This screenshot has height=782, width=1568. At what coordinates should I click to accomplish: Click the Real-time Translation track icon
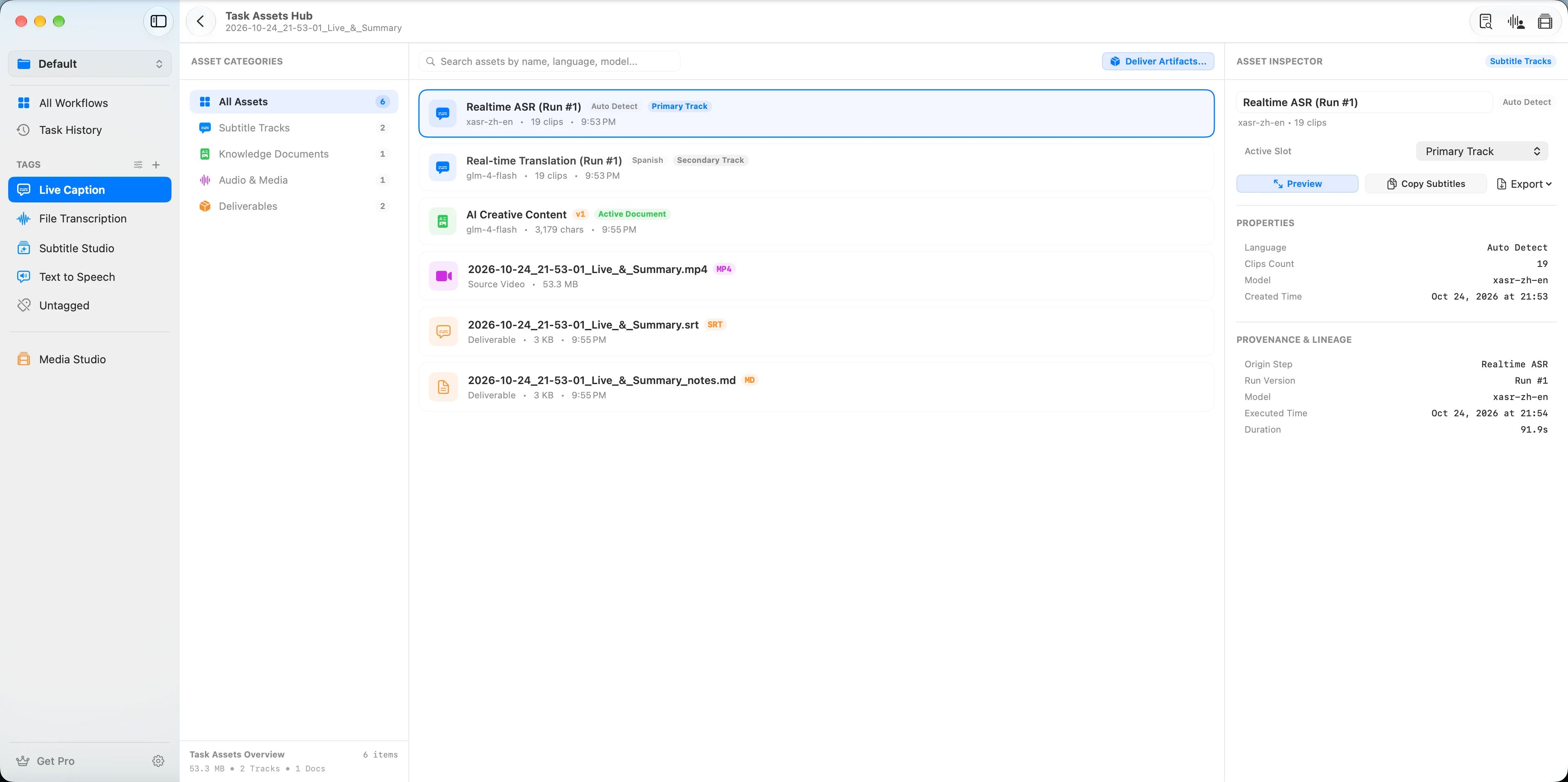[443, 167]
